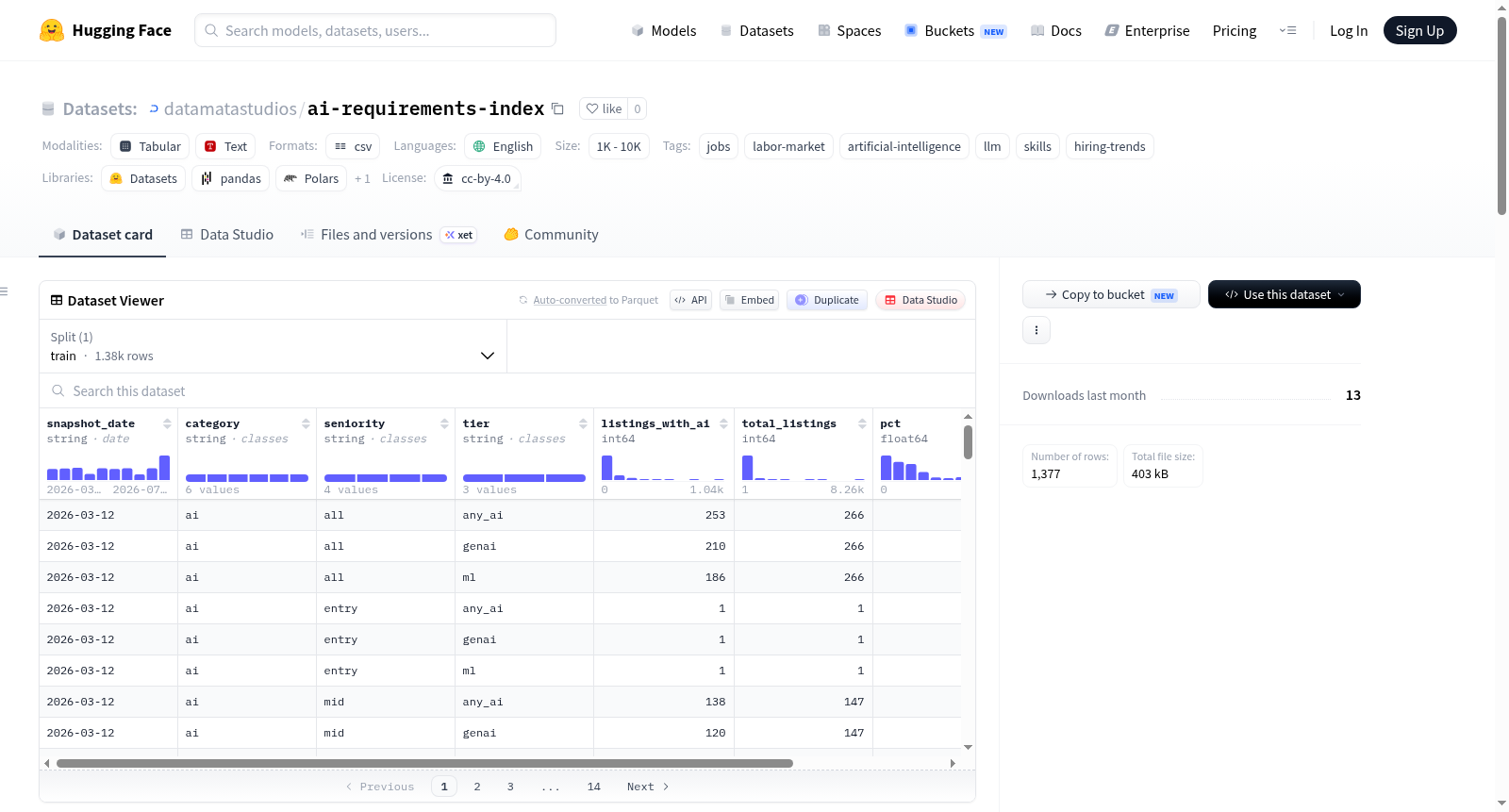Click the Hugging Face logo icon
The image size is (1509, 812).
tap(52, 30)
